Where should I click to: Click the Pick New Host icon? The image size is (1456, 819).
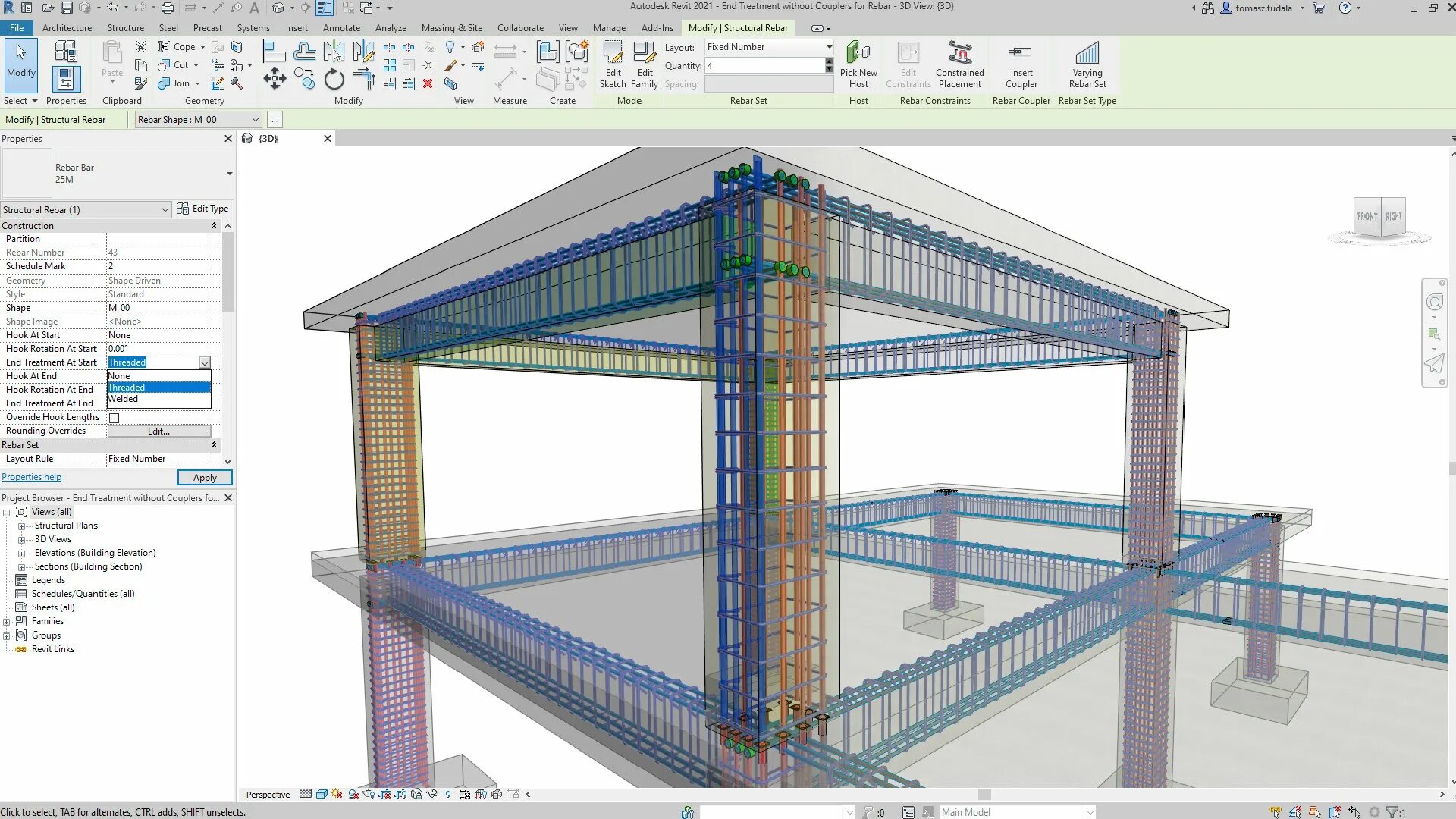(x=858, y=53)
